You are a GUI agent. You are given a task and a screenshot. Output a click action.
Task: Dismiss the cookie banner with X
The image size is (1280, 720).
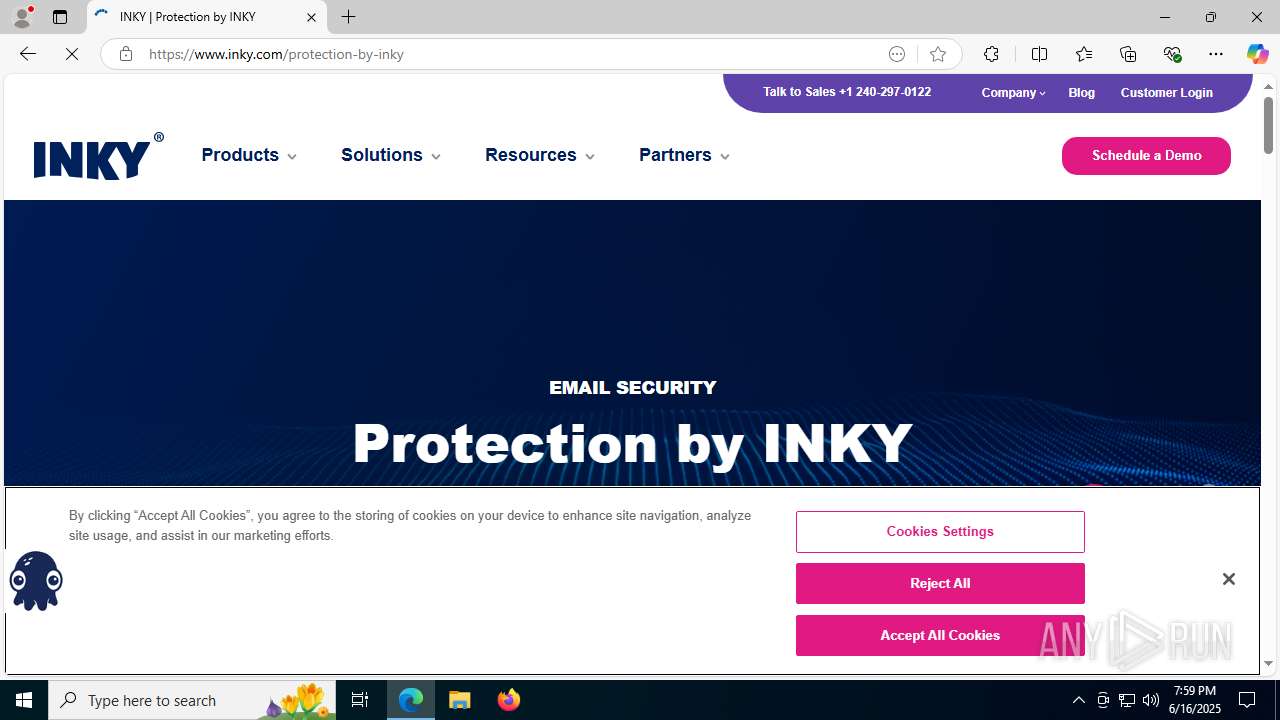1228,579
